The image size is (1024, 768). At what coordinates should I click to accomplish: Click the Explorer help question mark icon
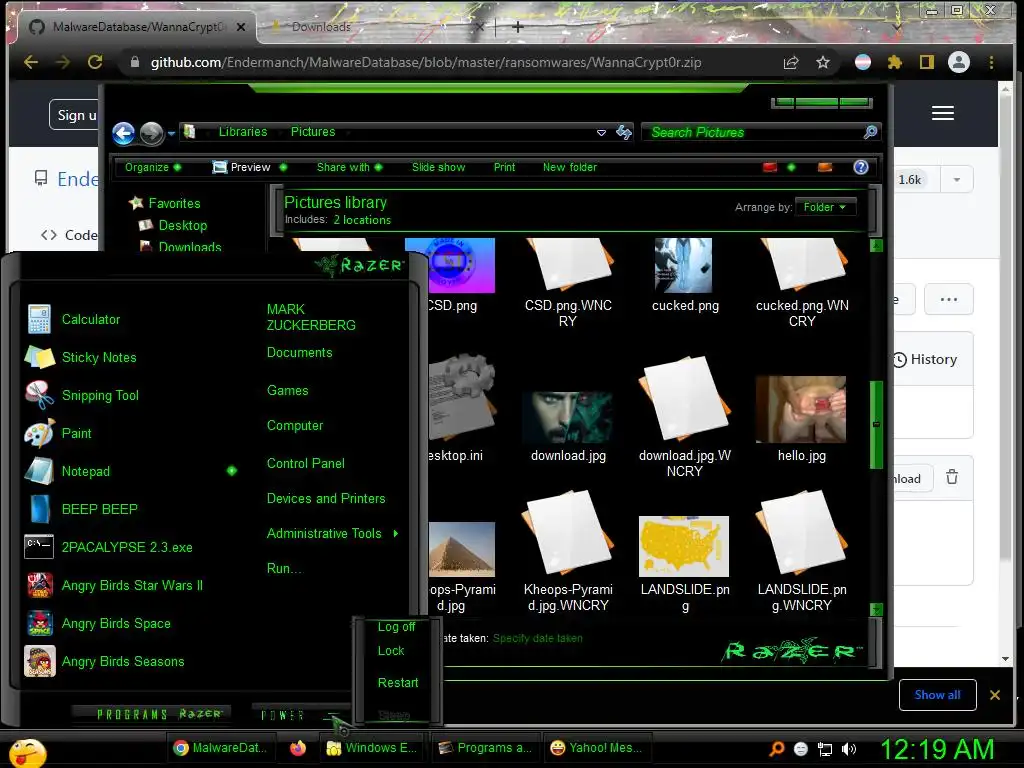tap(861, 167)
